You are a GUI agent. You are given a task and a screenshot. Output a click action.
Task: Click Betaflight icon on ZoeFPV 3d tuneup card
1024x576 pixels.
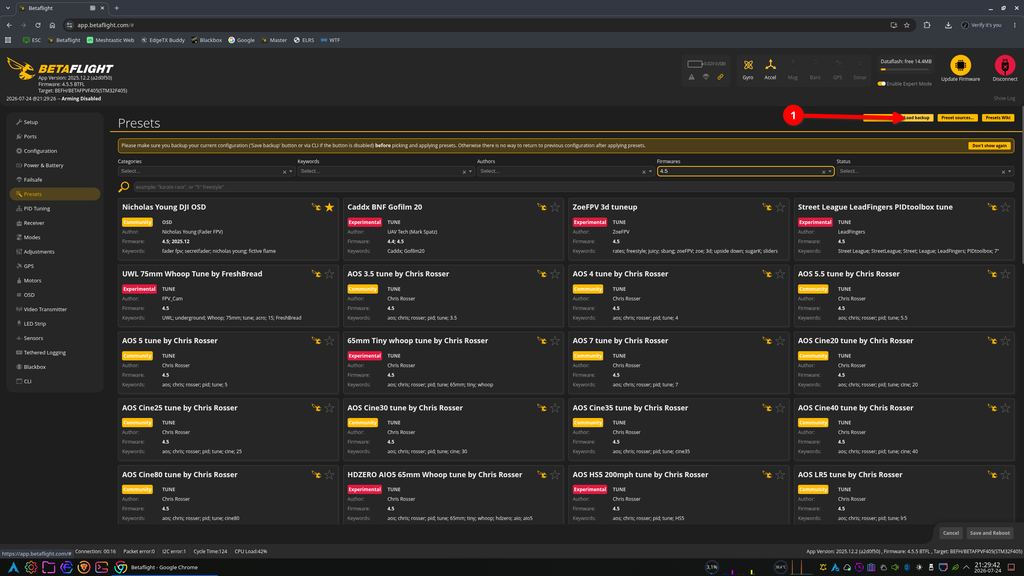coord(767,207)
